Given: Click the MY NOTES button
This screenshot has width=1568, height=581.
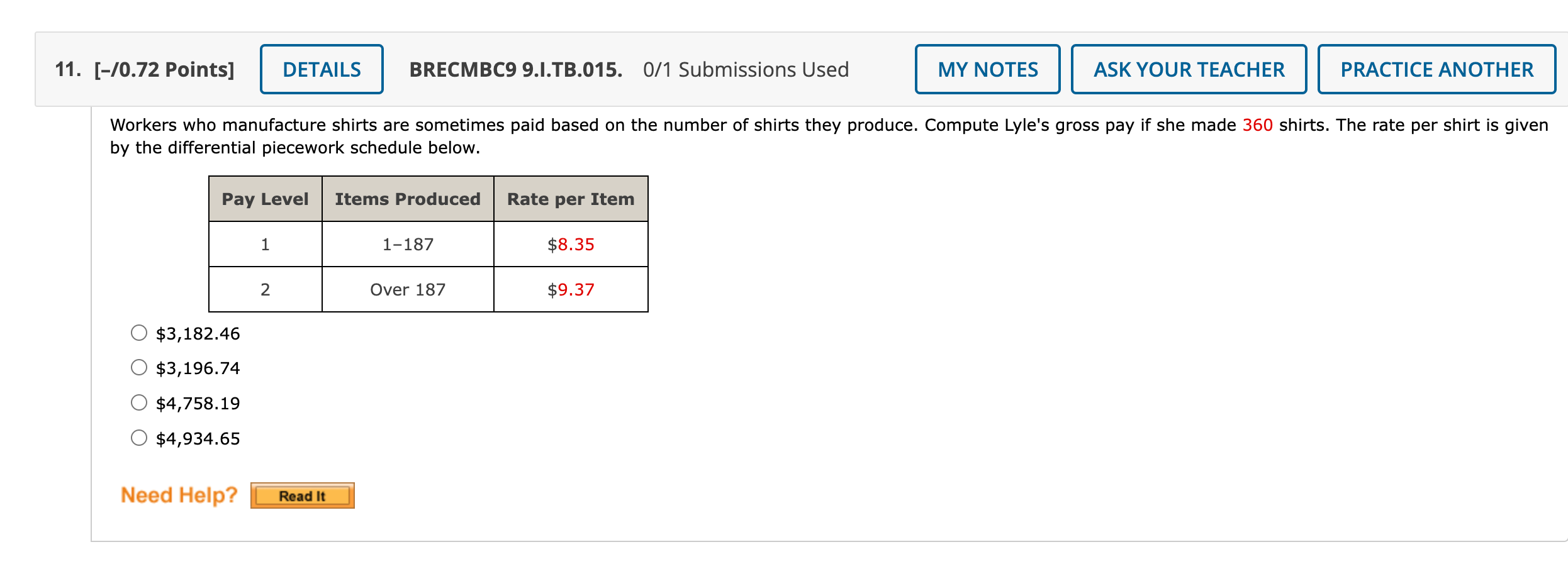Looking at the screenshot, I should pyautogui.click(x=987, y=69).
